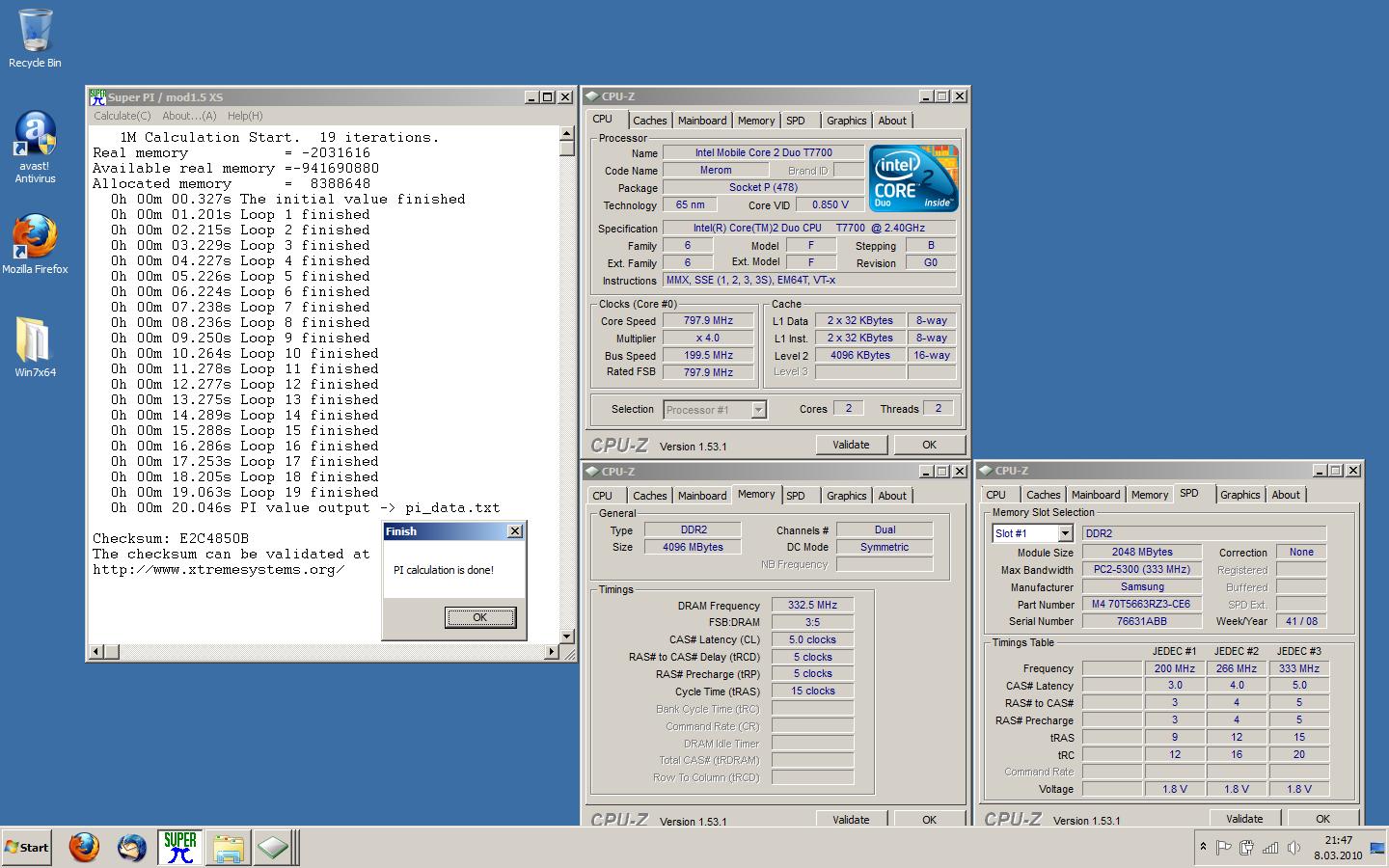Open SPD tab in Memory CPU-Z window
1389x868 pixels.
(x=796, y=496)
